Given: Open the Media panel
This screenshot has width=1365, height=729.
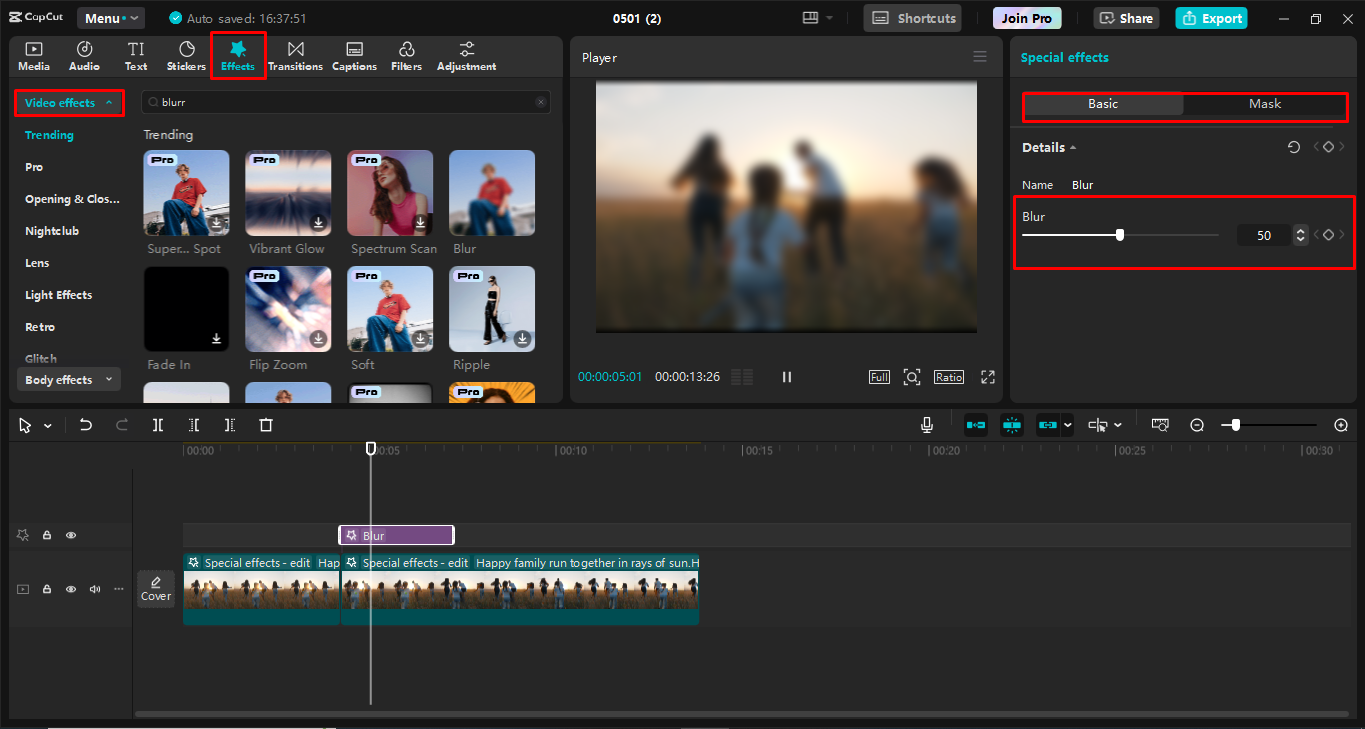Looking at the screenshot, I should pyautogui.click(x=33, y=55).
